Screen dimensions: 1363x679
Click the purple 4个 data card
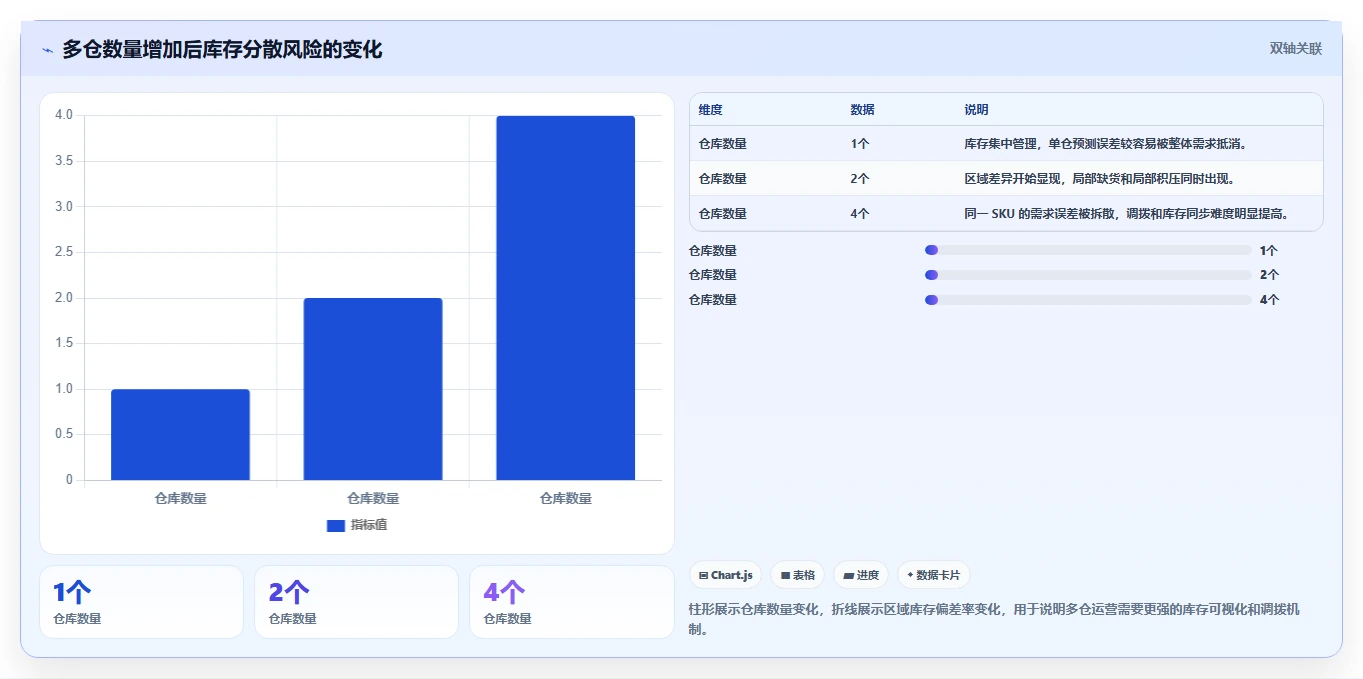point(571,602)
